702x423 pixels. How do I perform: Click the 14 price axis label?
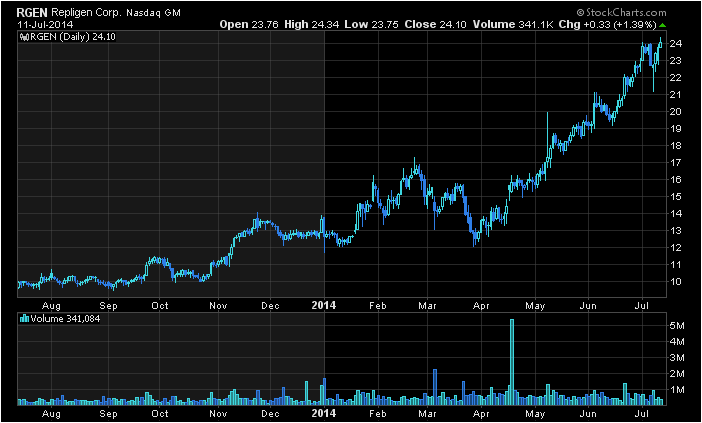(x=676, y=214)
